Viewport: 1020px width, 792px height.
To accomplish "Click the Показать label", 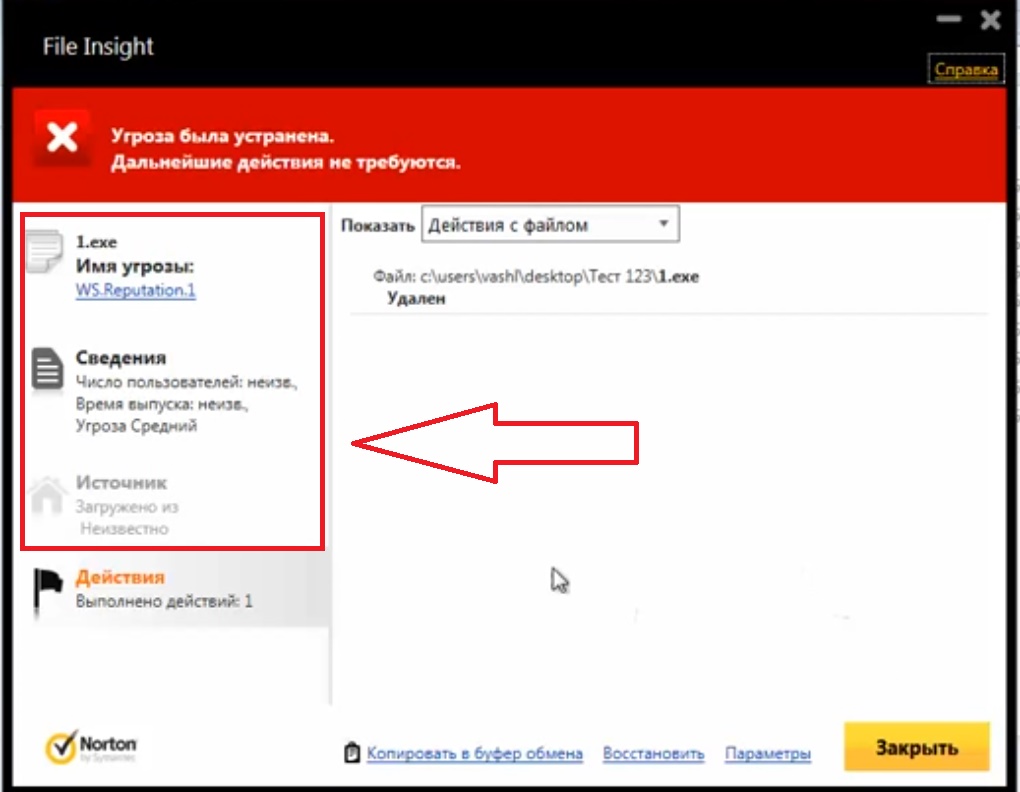I will [x=378, y=226].
